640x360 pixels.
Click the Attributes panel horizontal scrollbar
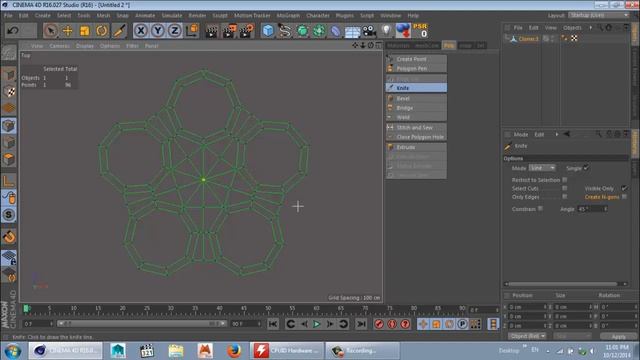click(565, 284)
